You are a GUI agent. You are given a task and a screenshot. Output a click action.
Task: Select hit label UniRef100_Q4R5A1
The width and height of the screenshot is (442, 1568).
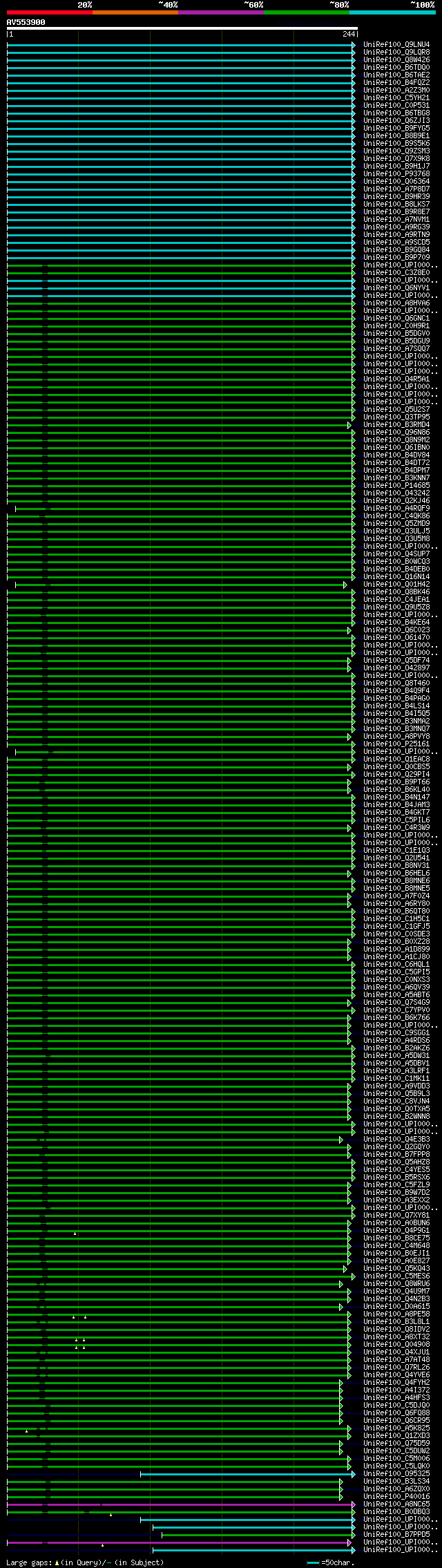(396, 379)
